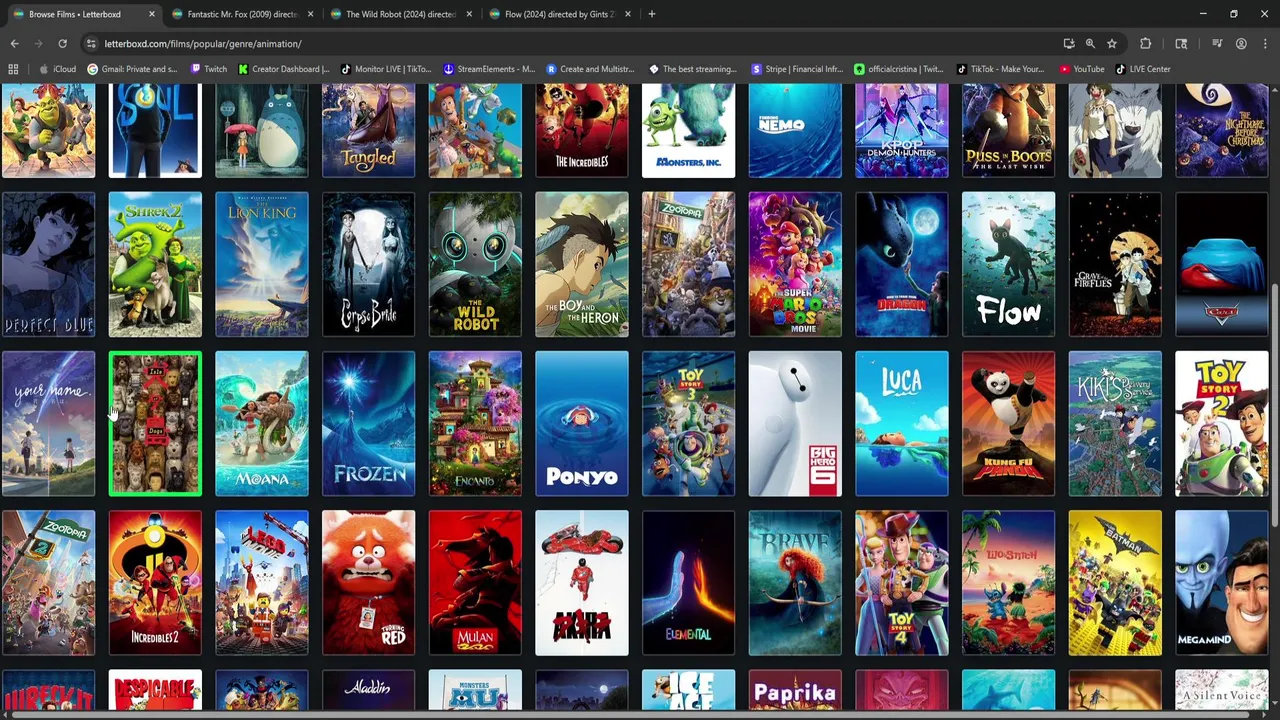The width and height of the screenshot is (1280, 720).
Task: Open the Moana poster
Action: [x=262, y=424]
